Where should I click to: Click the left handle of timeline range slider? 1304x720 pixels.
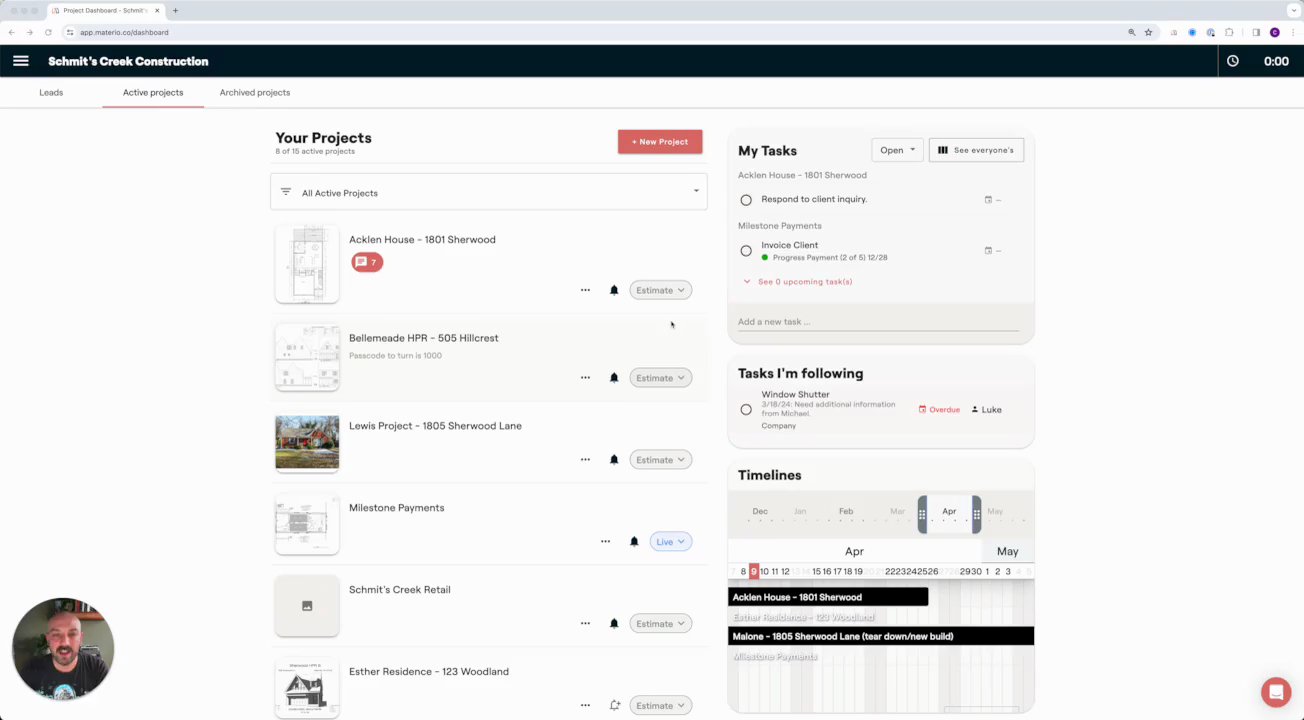[922, 514]
